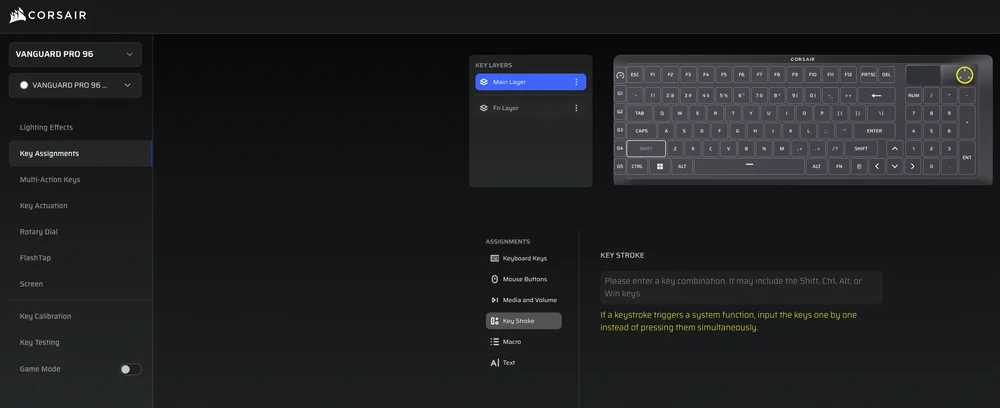Select the F1 key
The height and width of the screenshot is (408, 1000).
[x=652, y=75]
